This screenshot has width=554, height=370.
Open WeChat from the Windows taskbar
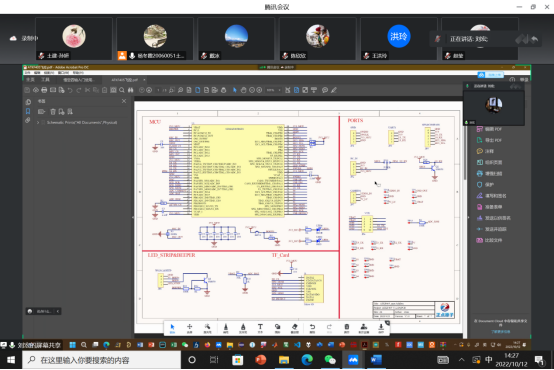coord(330,360)
